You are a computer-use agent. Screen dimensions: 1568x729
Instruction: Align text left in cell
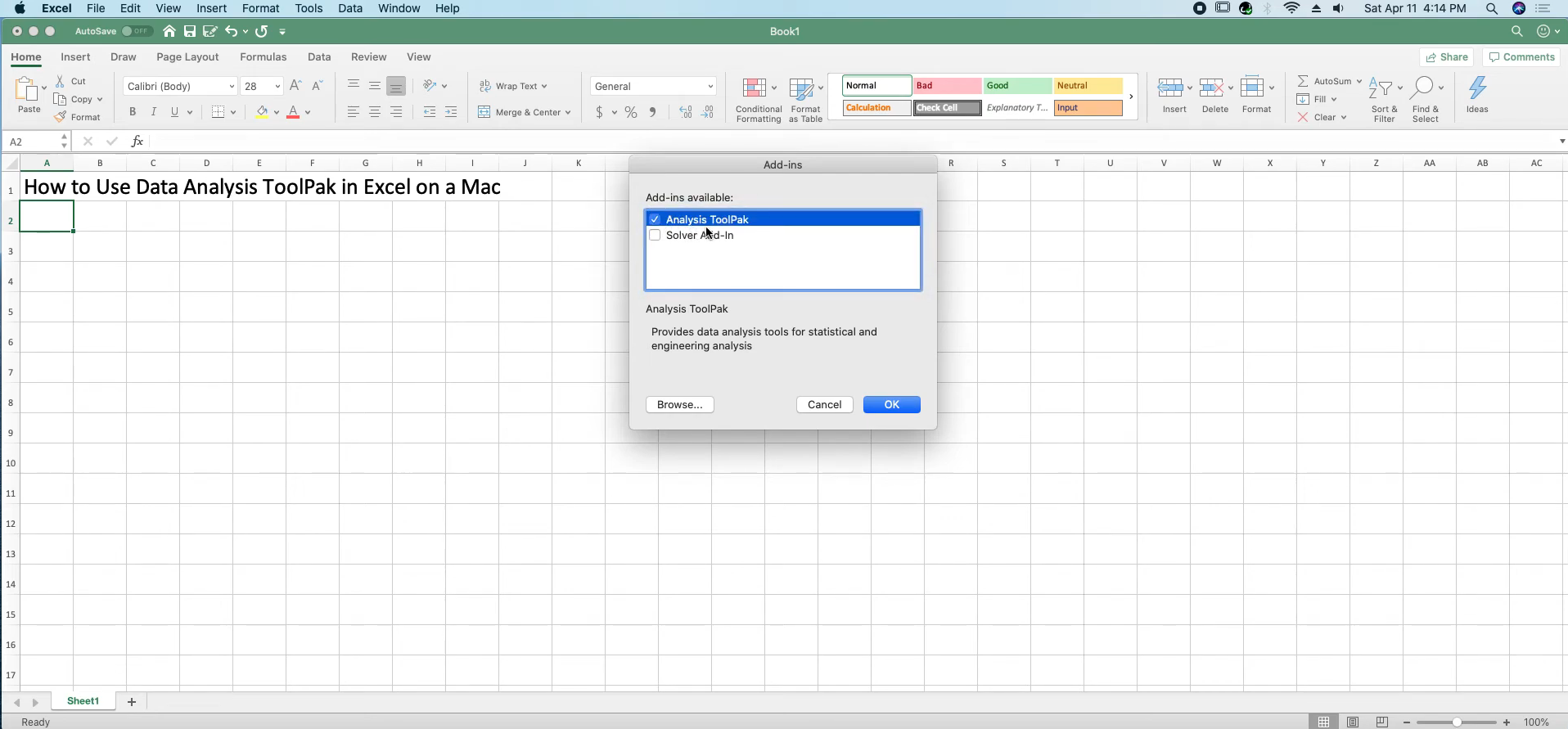point(354,112)
